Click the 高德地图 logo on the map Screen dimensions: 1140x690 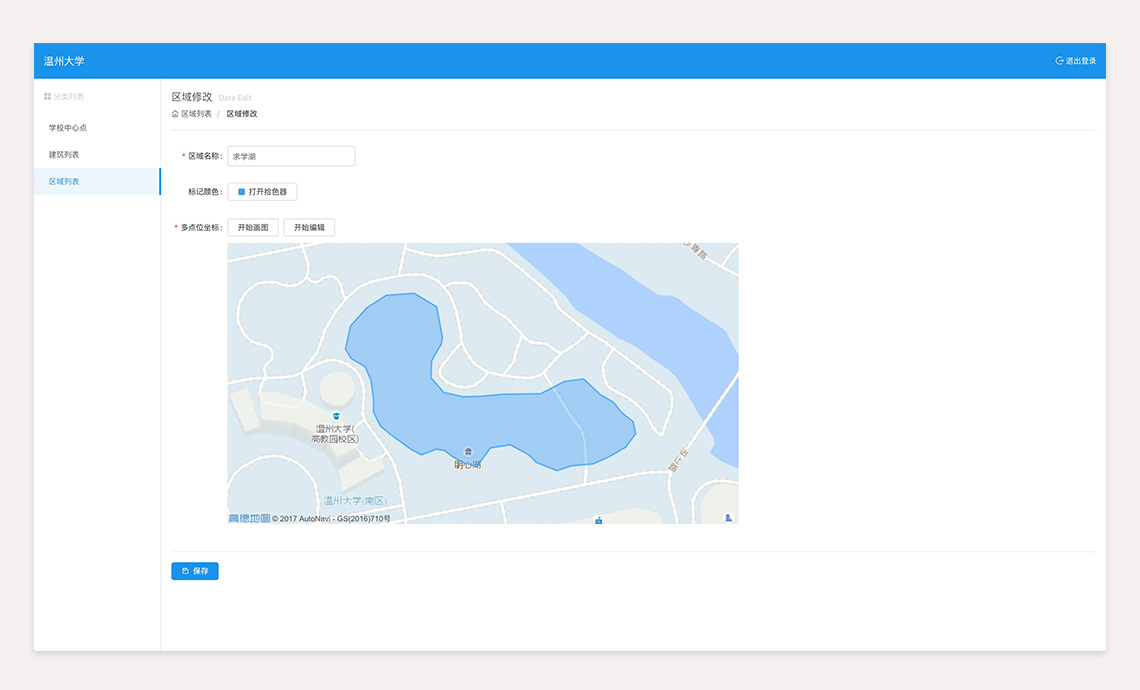[x=249, y=518]
